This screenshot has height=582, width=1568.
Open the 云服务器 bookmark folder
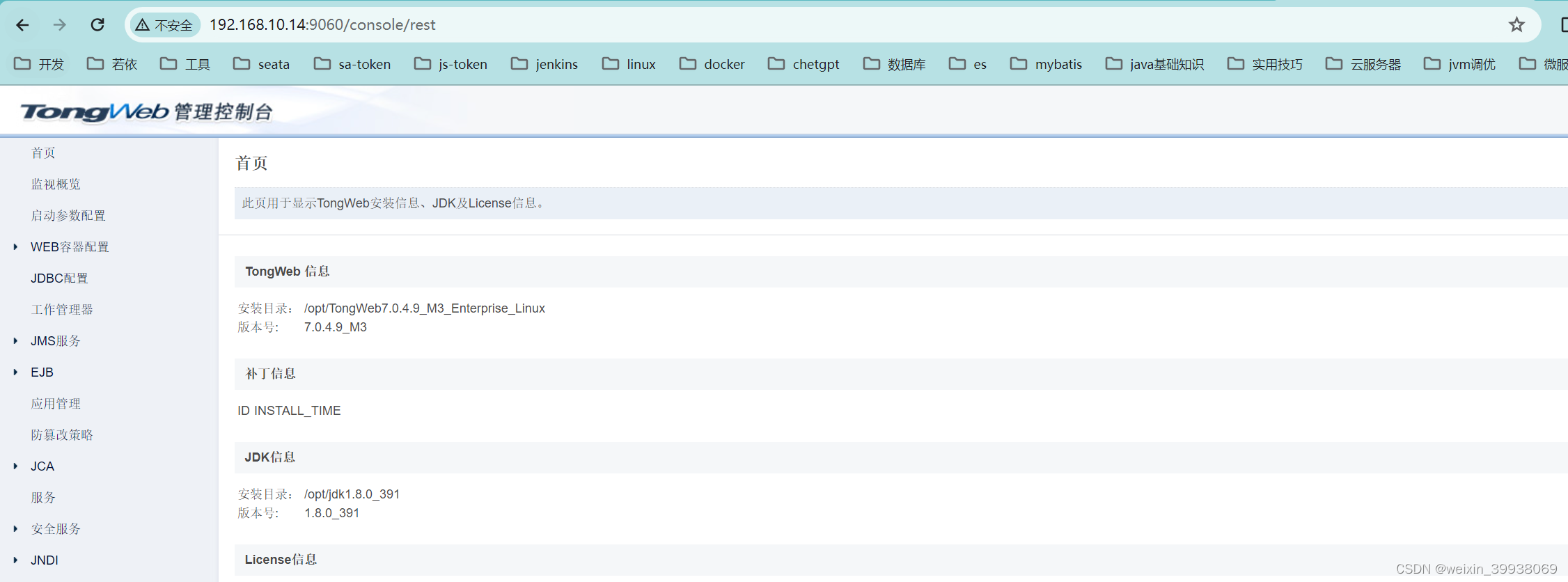[1363, 64]
